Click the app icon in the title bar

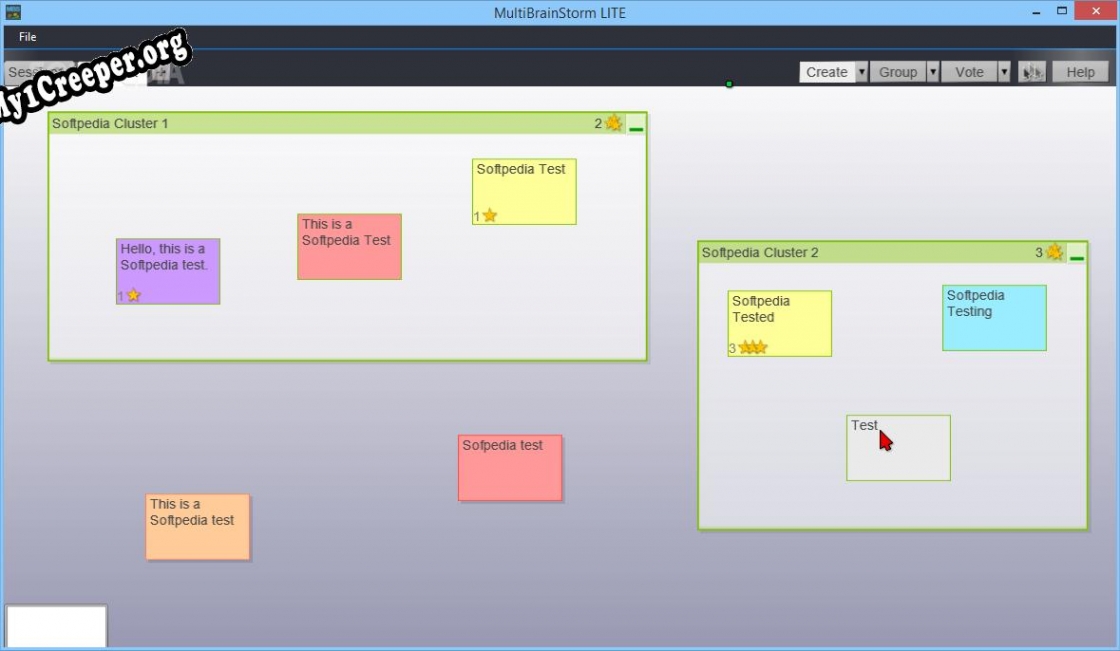13,12
